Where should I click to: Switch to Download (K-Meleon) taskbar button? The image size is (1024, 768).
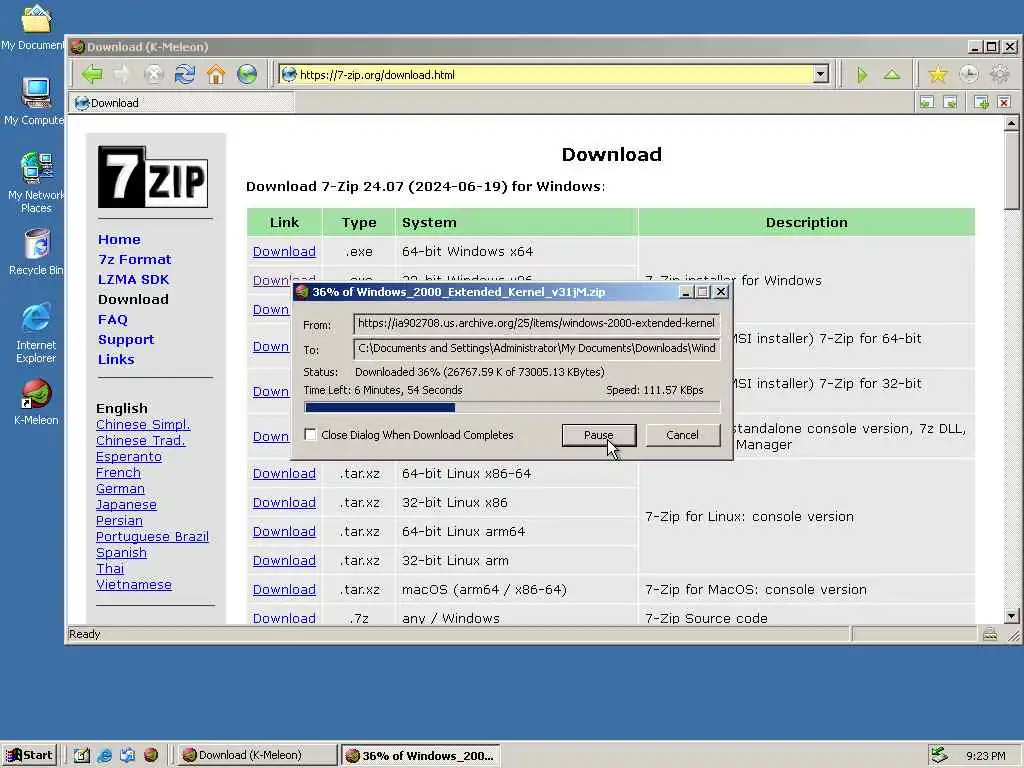click(x=257, y=755)
